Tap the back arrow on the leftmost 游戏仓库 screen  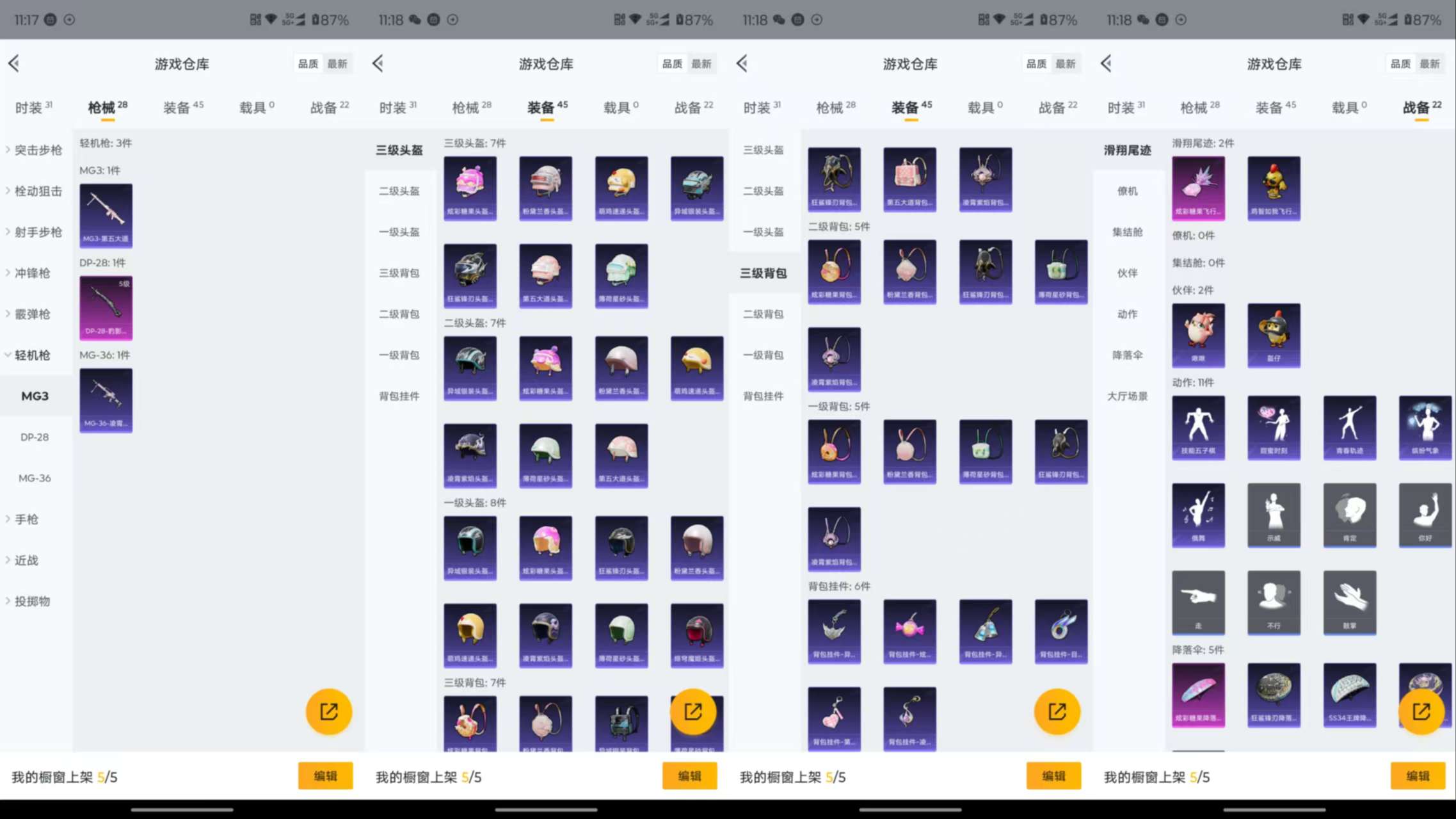pos(13,63)
